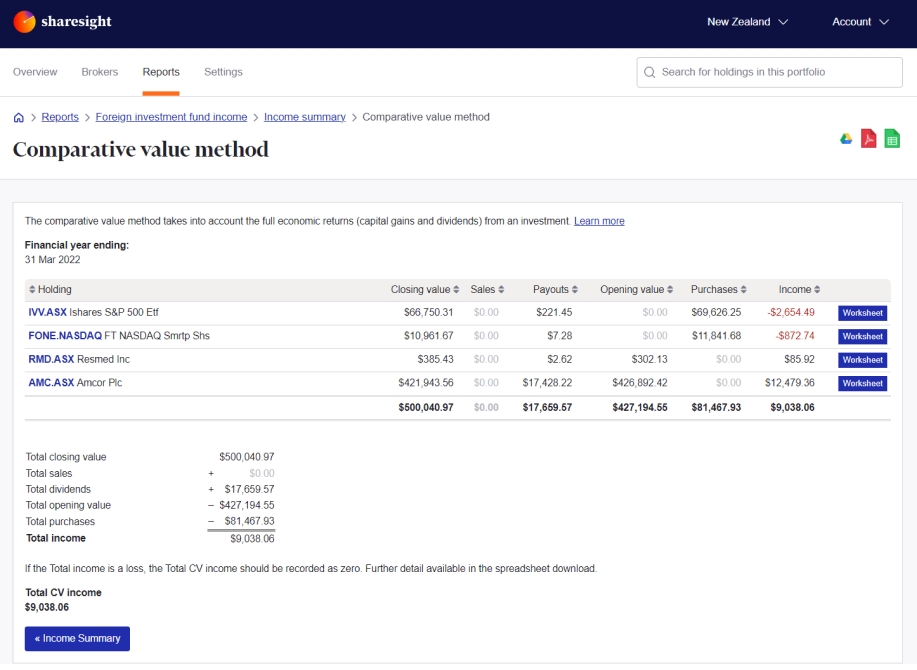This screenshot has width=917, height=670.
Task: Open Worksheet for AMC.ASX row
Action: click(862, 384)
